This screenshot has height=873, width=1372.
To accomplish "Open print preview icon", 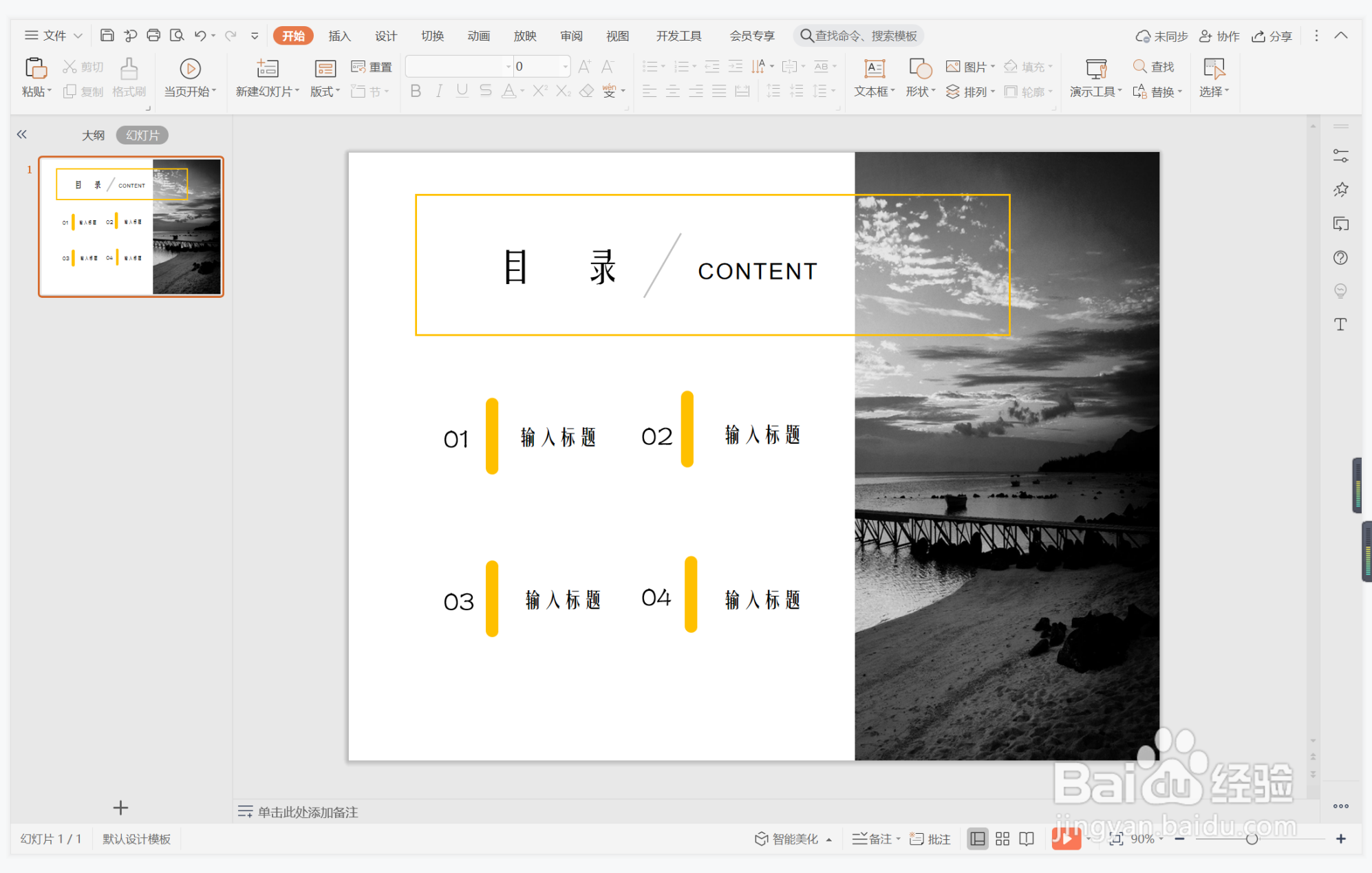I will click(x=177, y=35).
